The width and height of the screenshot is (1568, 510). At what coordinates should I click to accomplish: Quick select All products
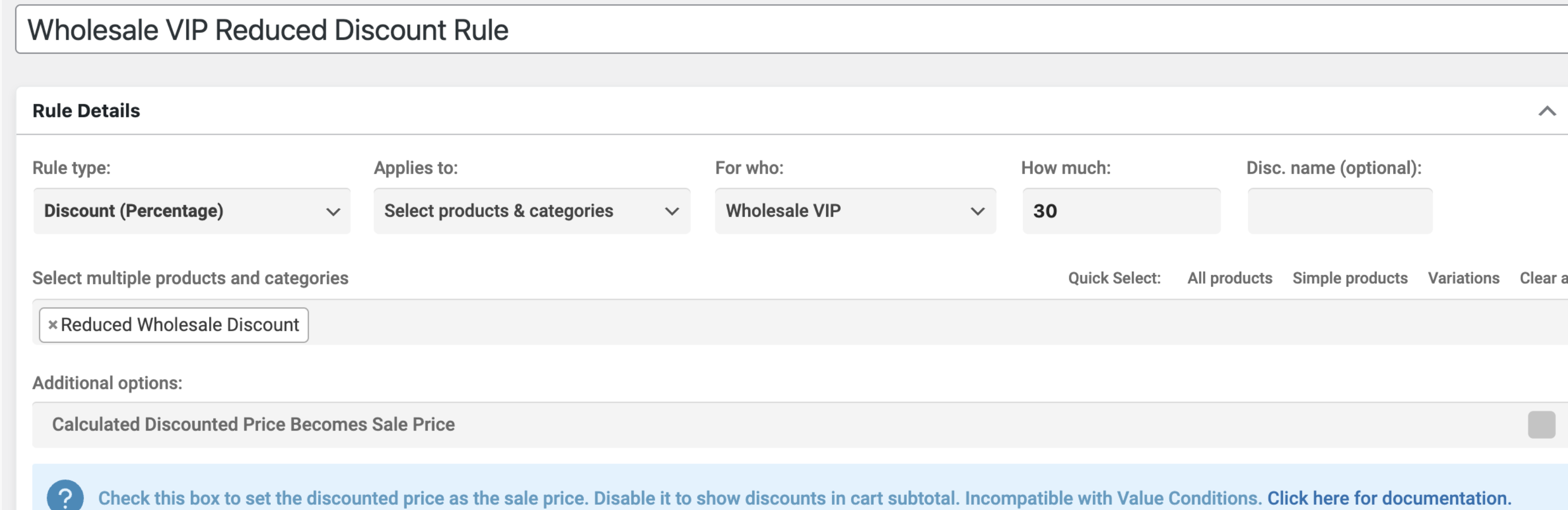1229,278
